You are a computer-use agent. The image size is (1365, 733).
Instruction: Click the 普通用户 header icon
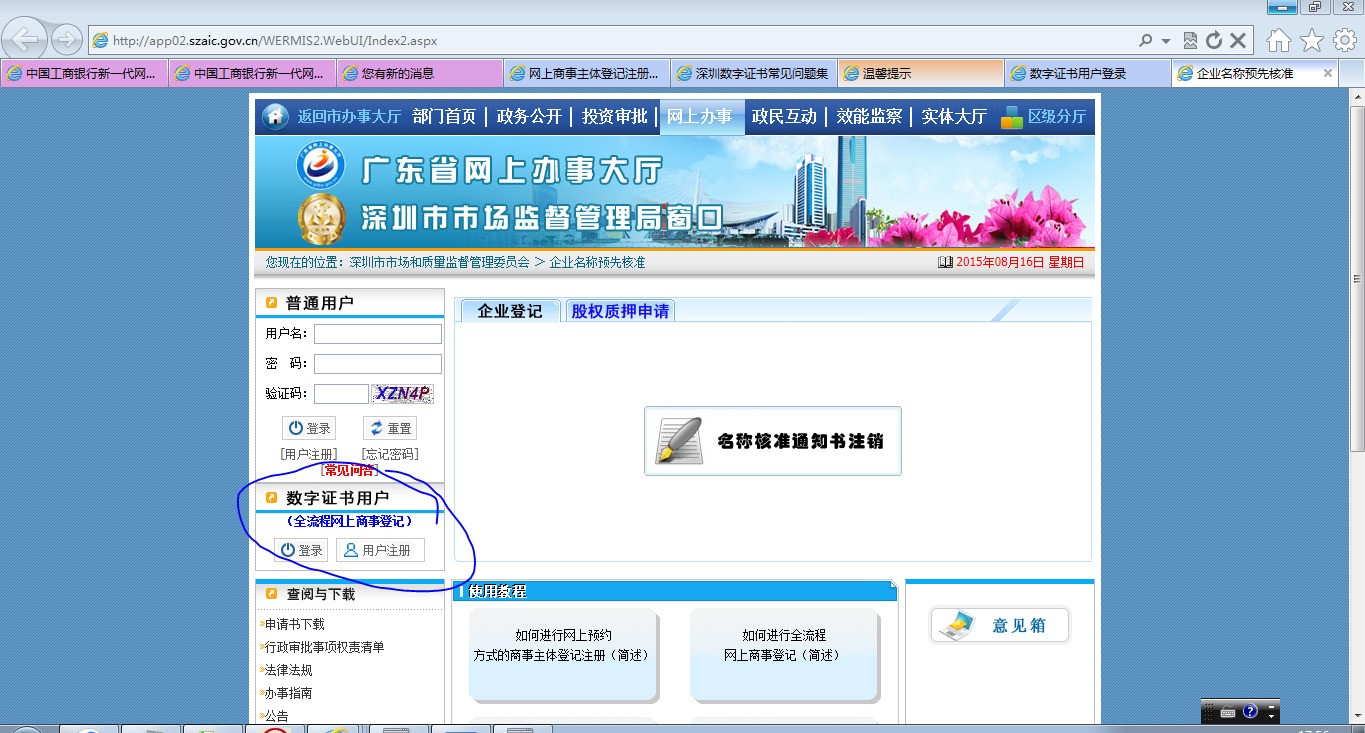[271, 303]
